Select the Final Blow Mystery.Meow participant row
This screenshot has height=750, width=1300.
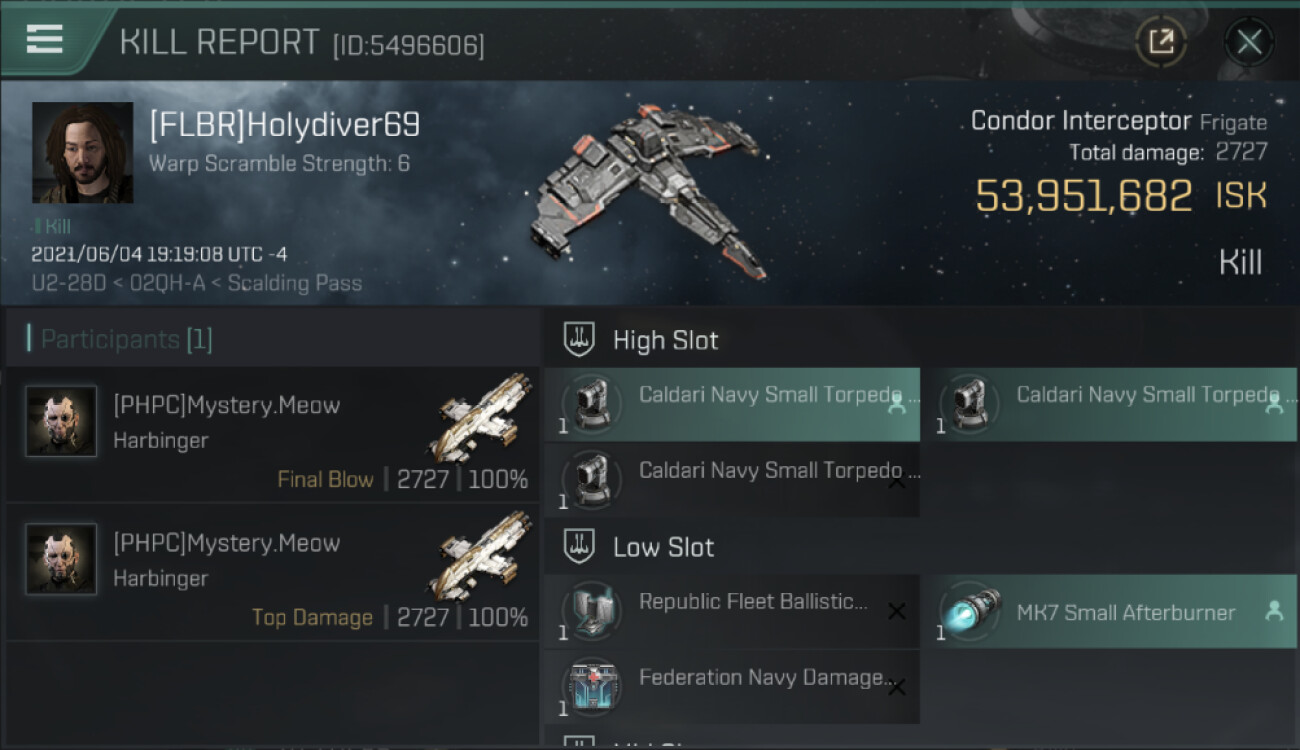tap(272, 435)
